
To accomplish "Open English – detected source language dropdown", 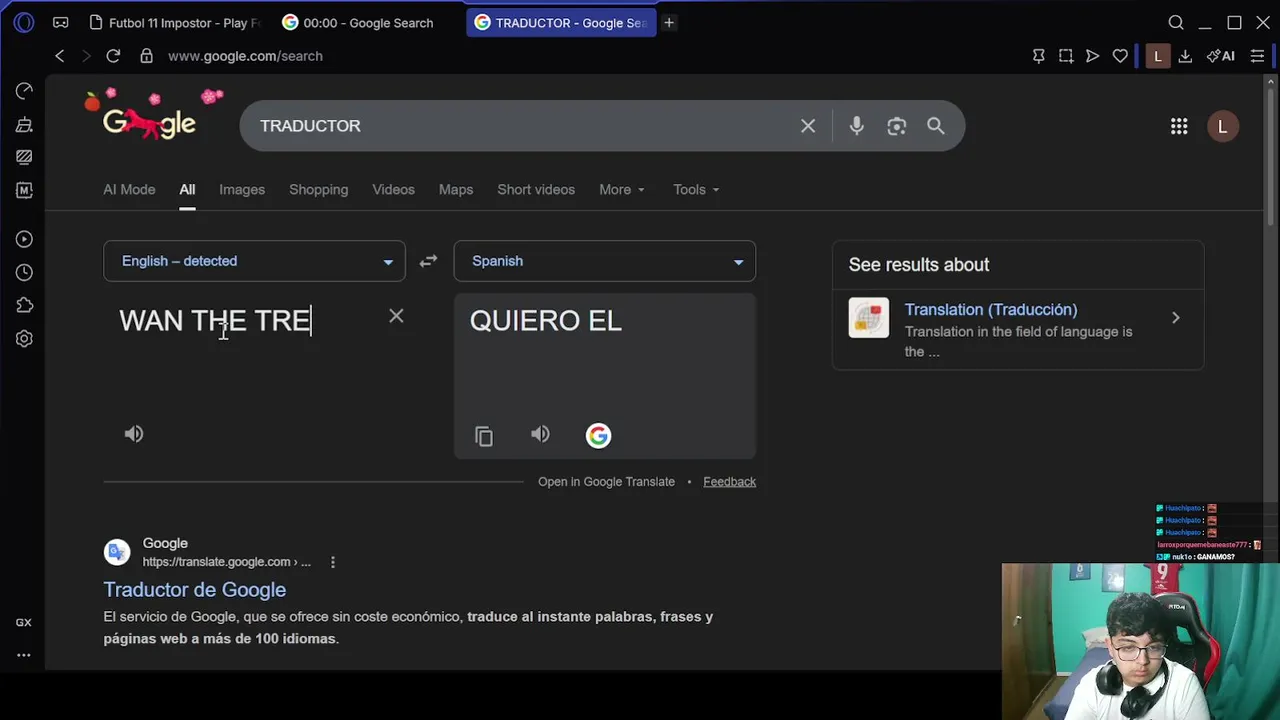I will tap(254, 261).
